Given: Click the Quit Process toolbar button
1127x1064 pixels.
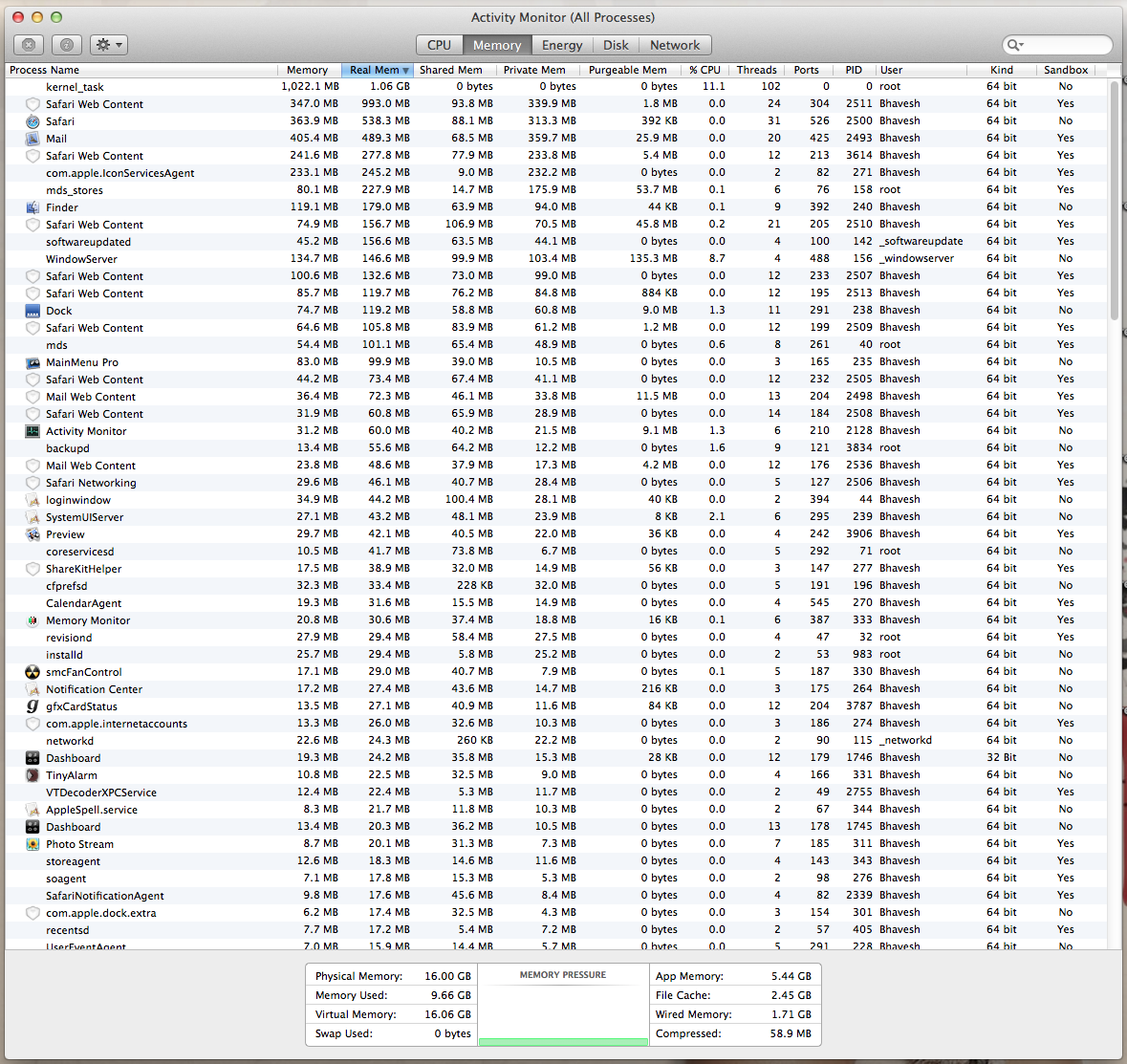Looking at the screenshot, I should click(28, 45).
